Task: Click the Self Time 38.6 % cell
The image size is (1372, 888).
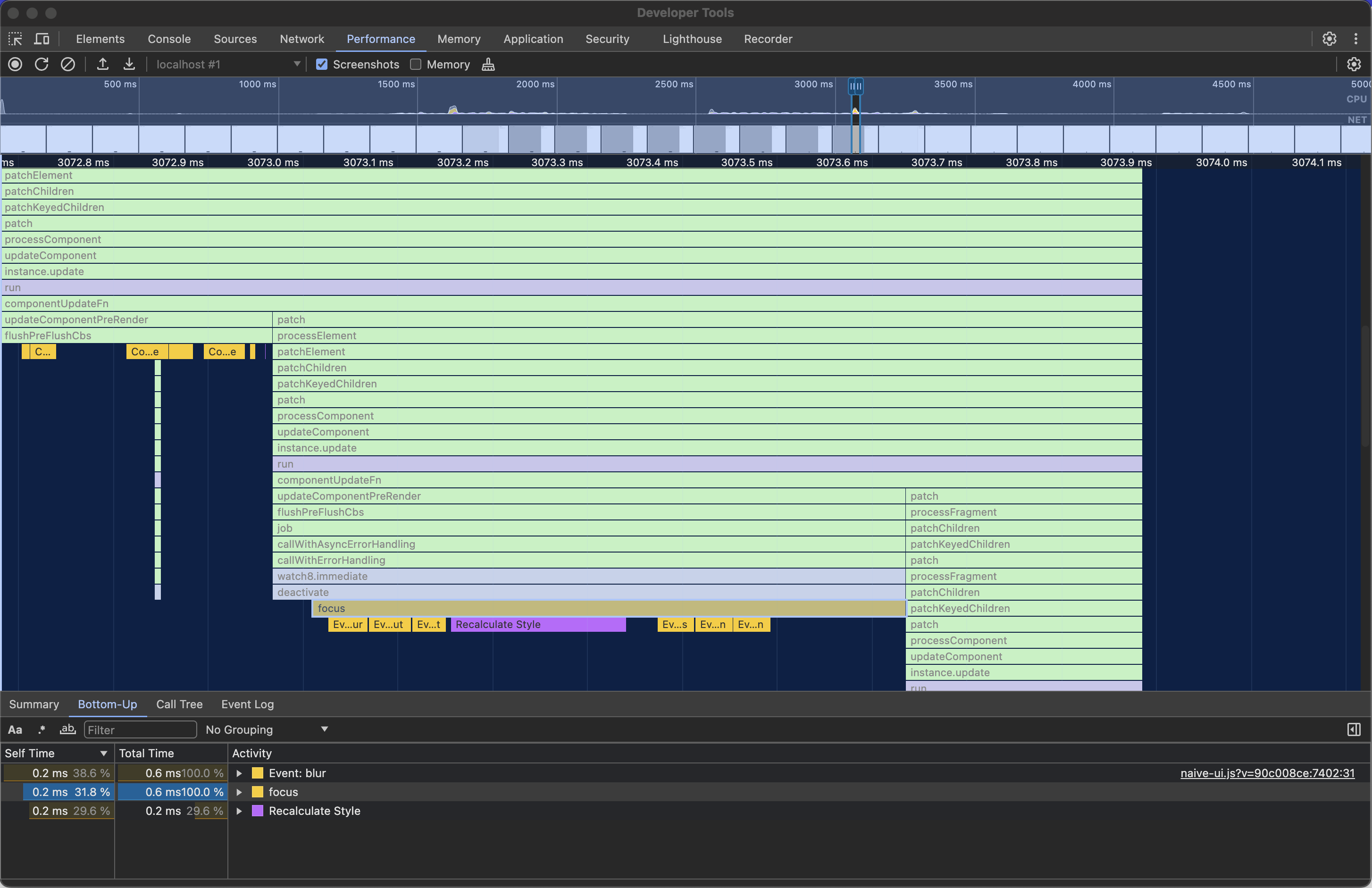Action: [58, 773]
